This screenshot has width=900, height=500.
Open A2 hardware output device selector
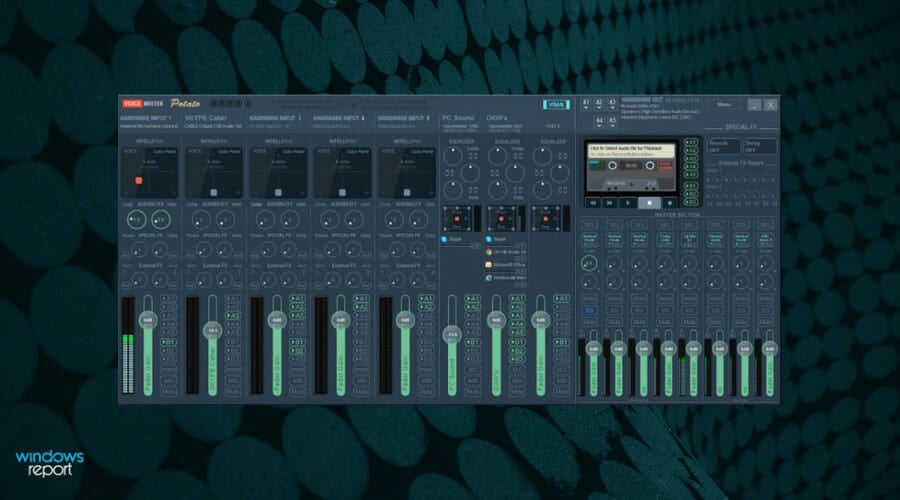click(x=599, y=104)
